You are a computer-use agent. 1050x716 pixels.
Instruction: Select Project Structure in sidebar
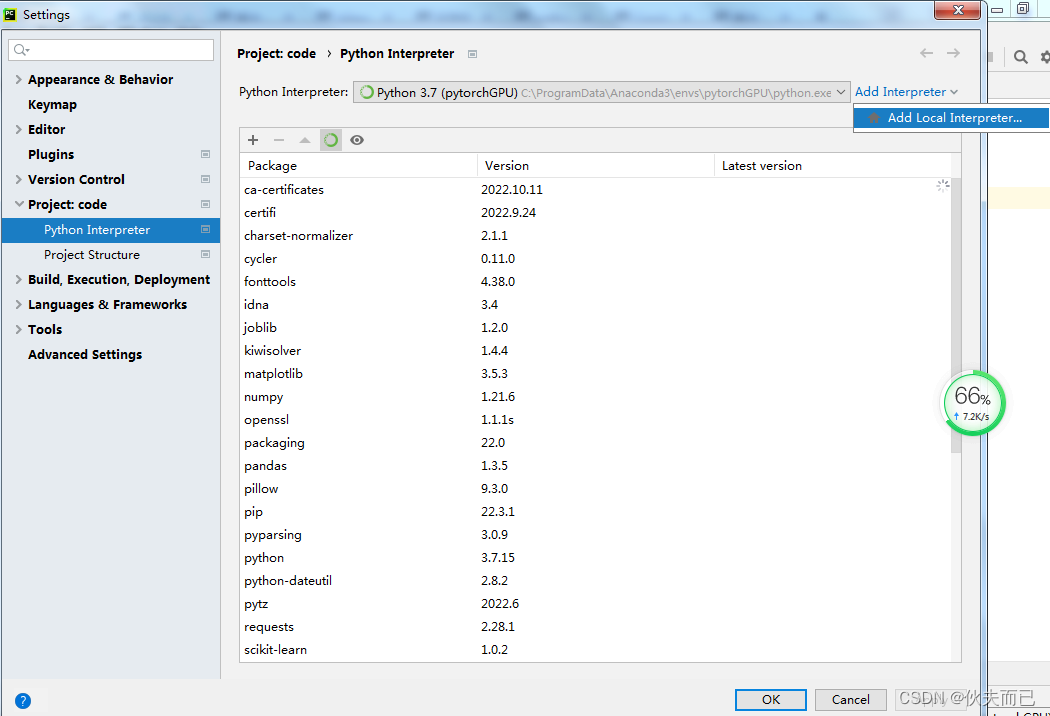pyautogui.click(x=92, y=255)
